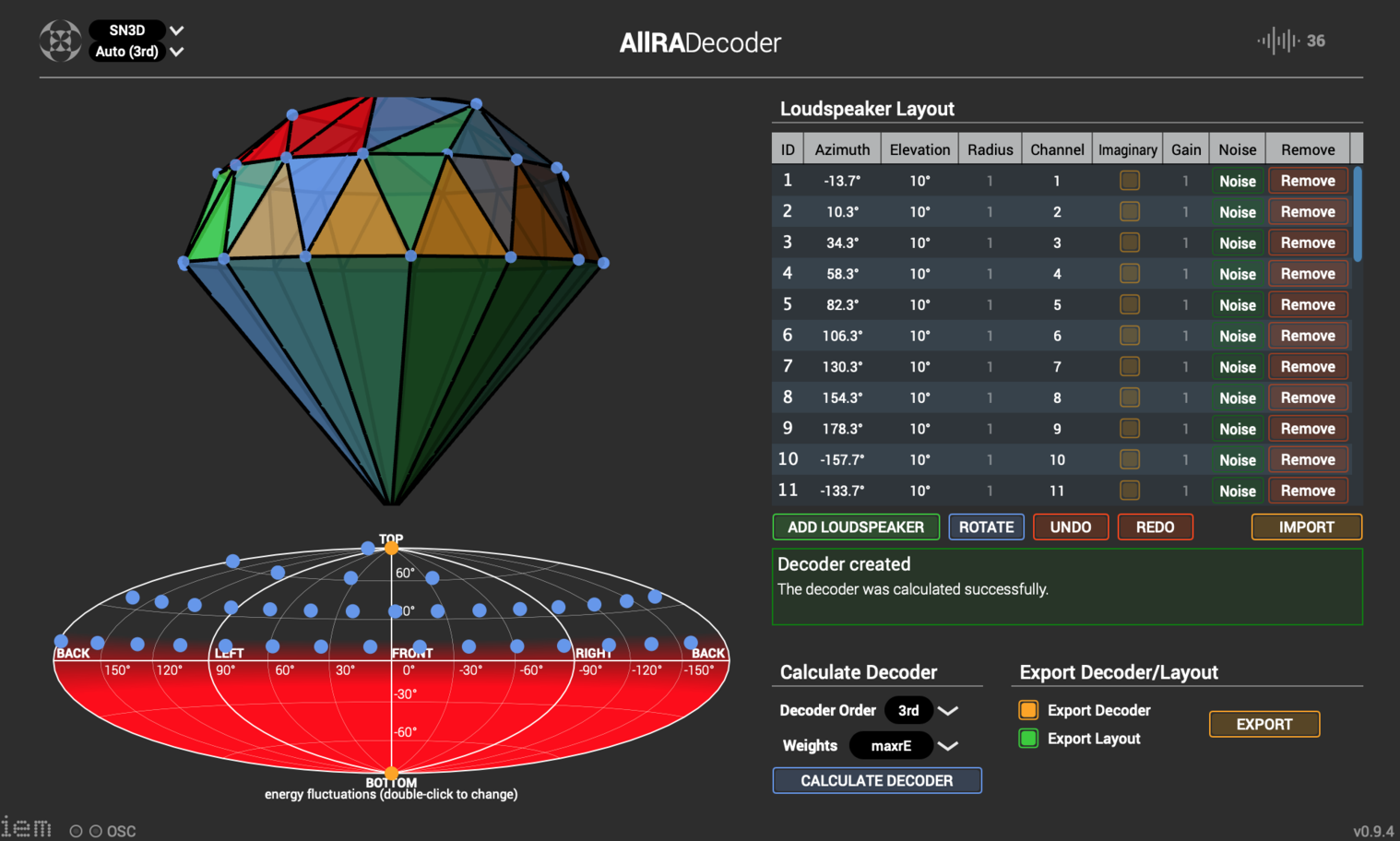This screenshot has width=1400, height=841.
Task: Toggle the Export Decoder option
Action: click(x=1028, y=710)
